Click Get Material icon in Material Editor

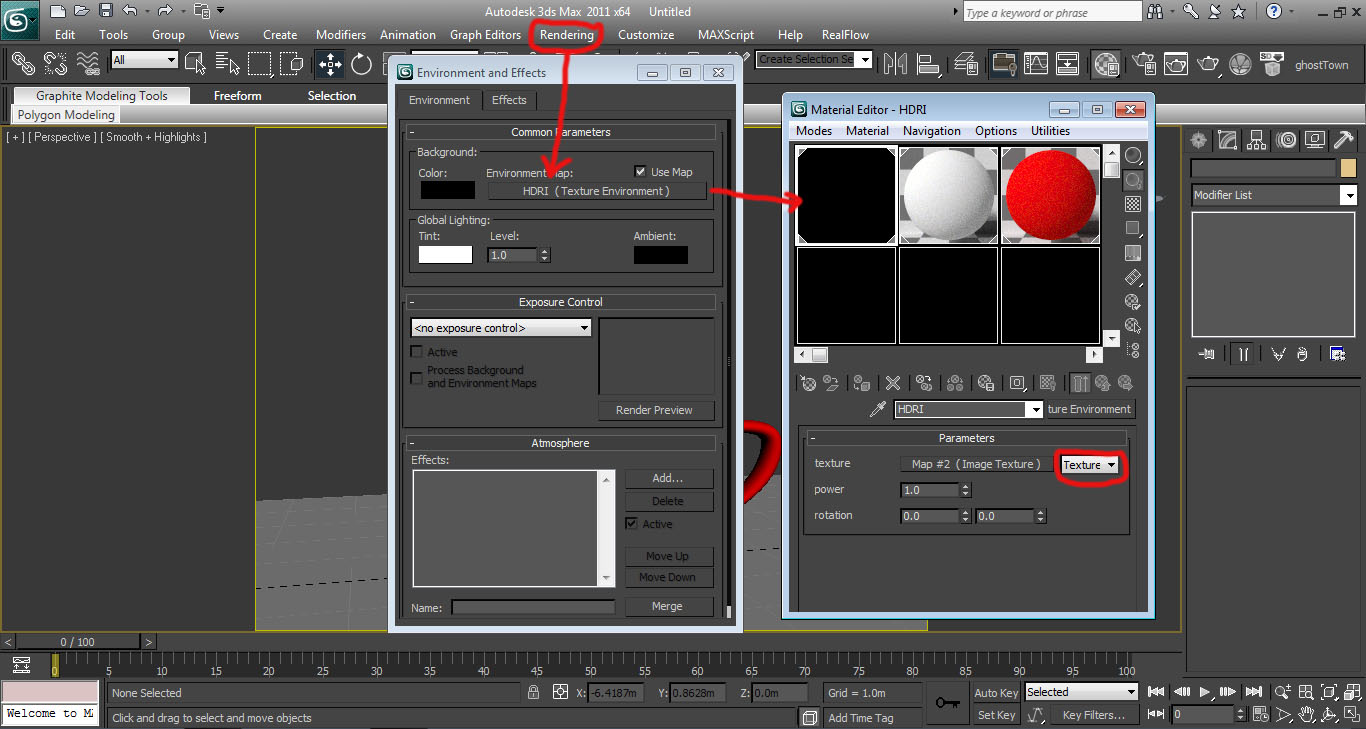[808, 383]
